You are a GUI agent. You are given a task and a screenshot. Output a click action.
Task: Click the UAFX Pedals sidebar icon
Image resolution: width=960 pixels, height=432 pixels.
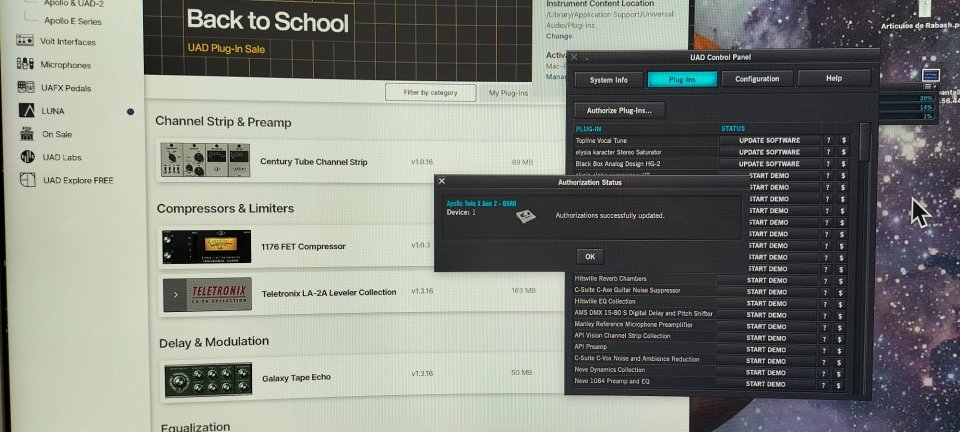[x=26, y=87]
